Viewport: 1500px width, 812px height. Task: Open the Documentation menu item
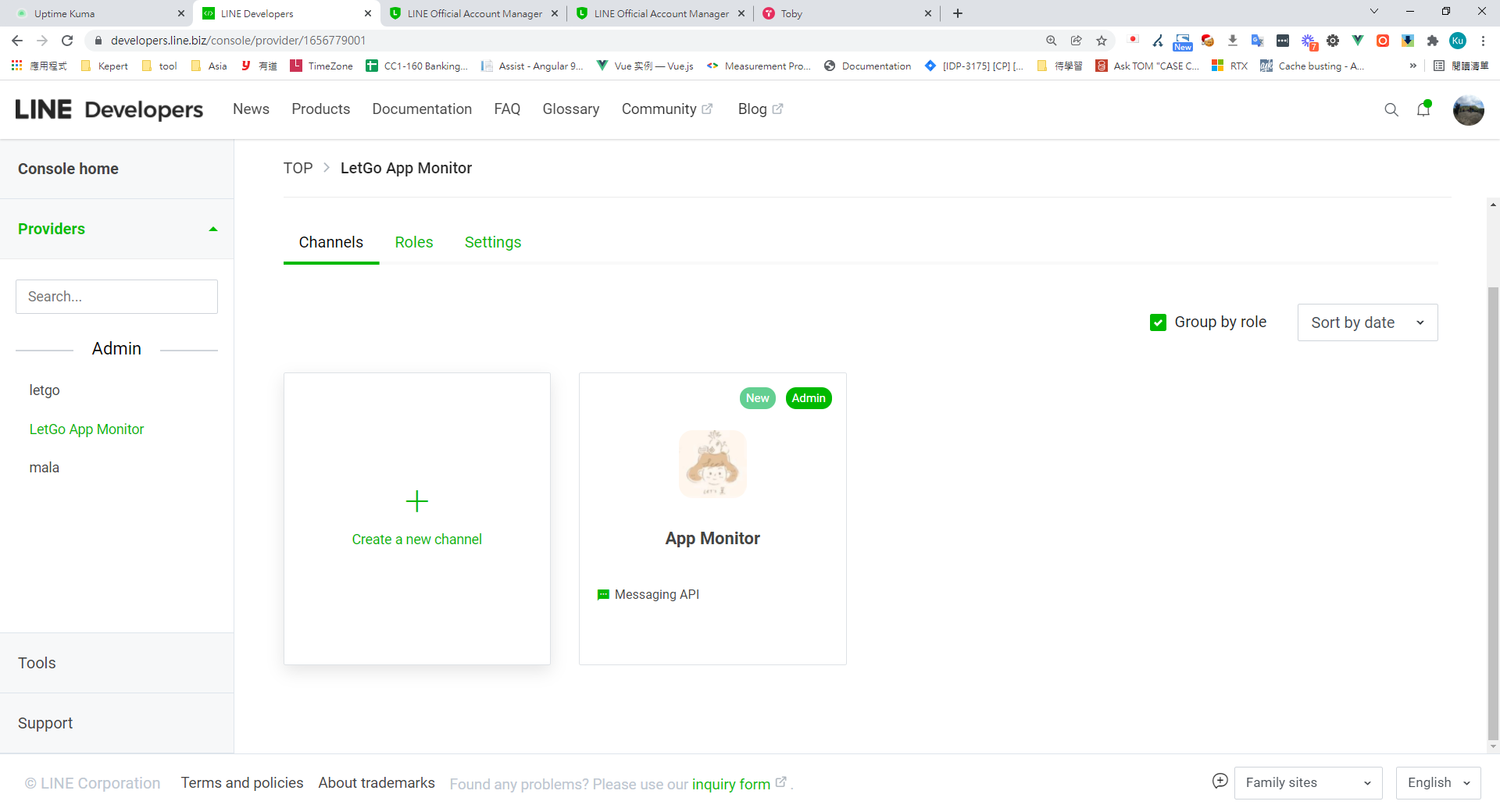point(422,109)
